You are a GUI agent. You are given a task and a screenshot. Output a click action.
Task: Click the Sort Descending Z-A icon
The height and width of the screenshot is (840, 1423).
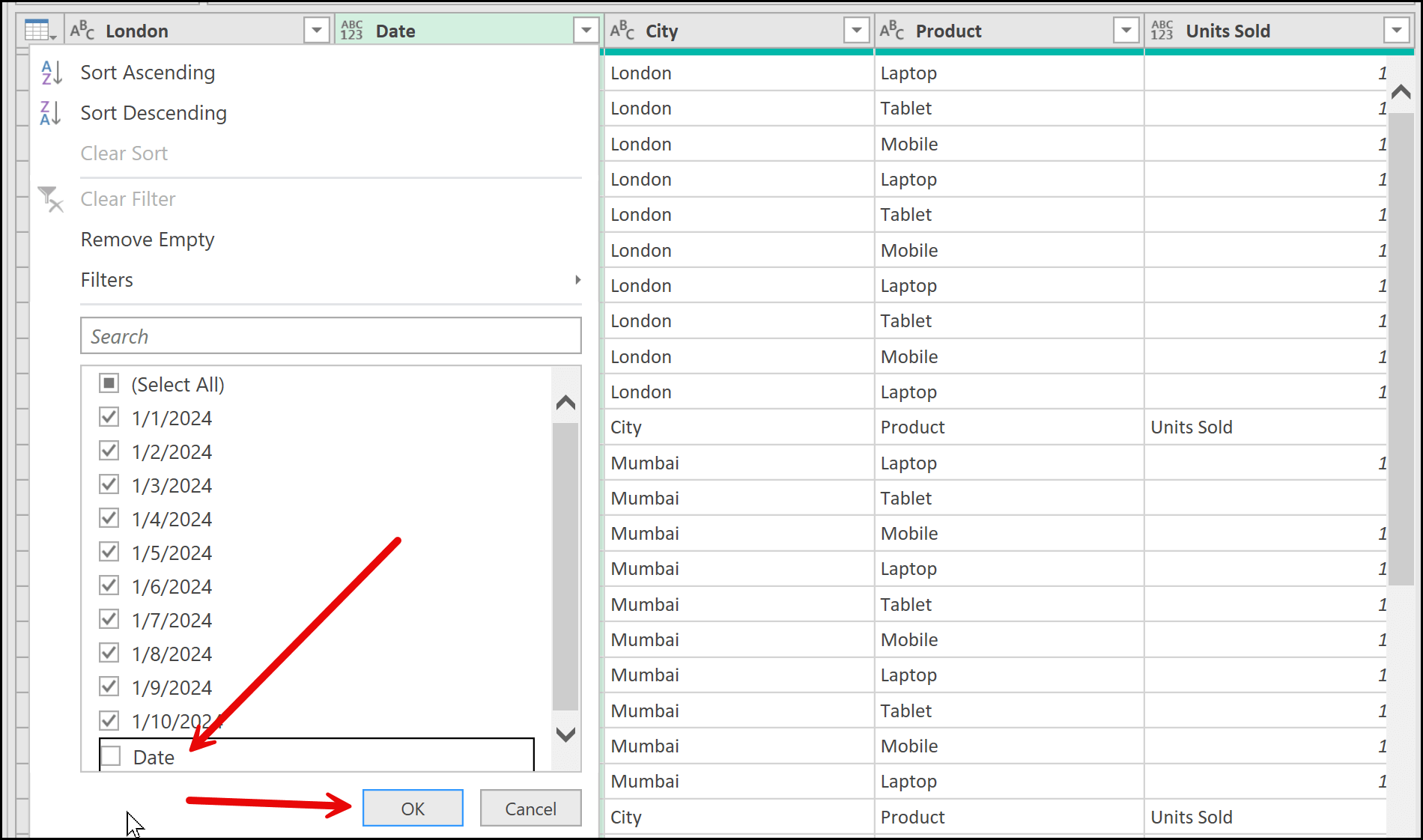51,113
